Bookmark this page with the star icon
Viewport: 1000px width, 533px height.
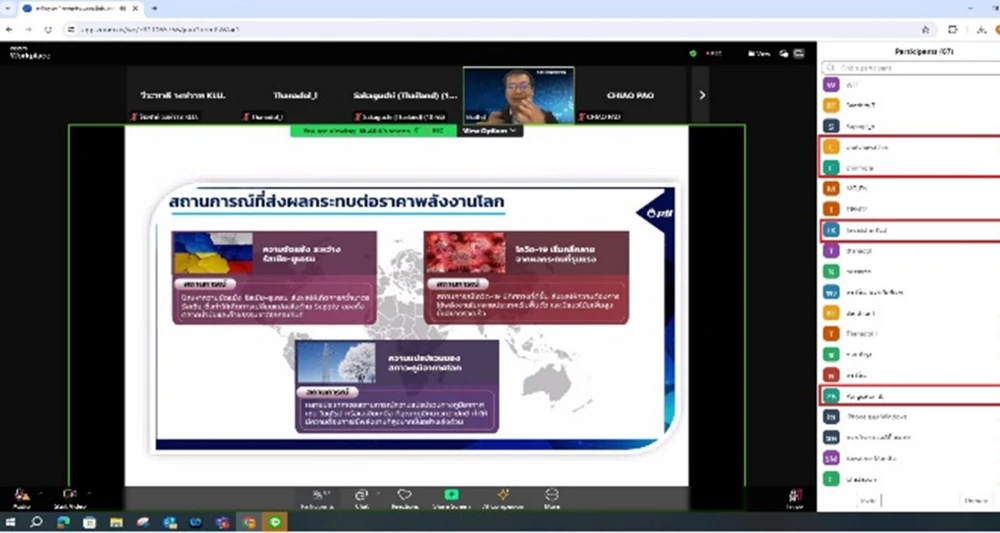click(925, 29)
